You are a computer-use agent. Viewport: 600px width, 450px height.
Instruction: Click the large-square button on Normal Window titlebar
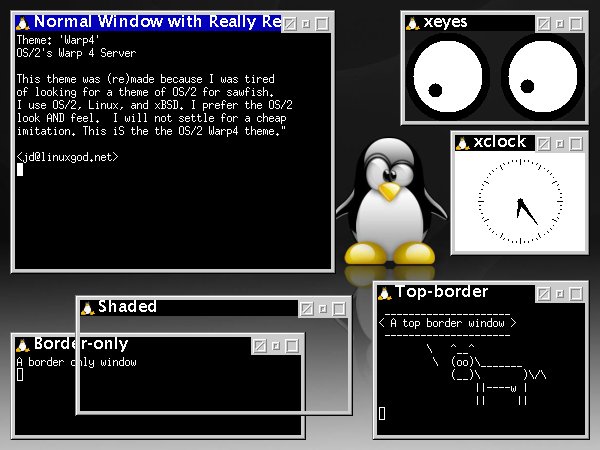click(x=322, y=24)
